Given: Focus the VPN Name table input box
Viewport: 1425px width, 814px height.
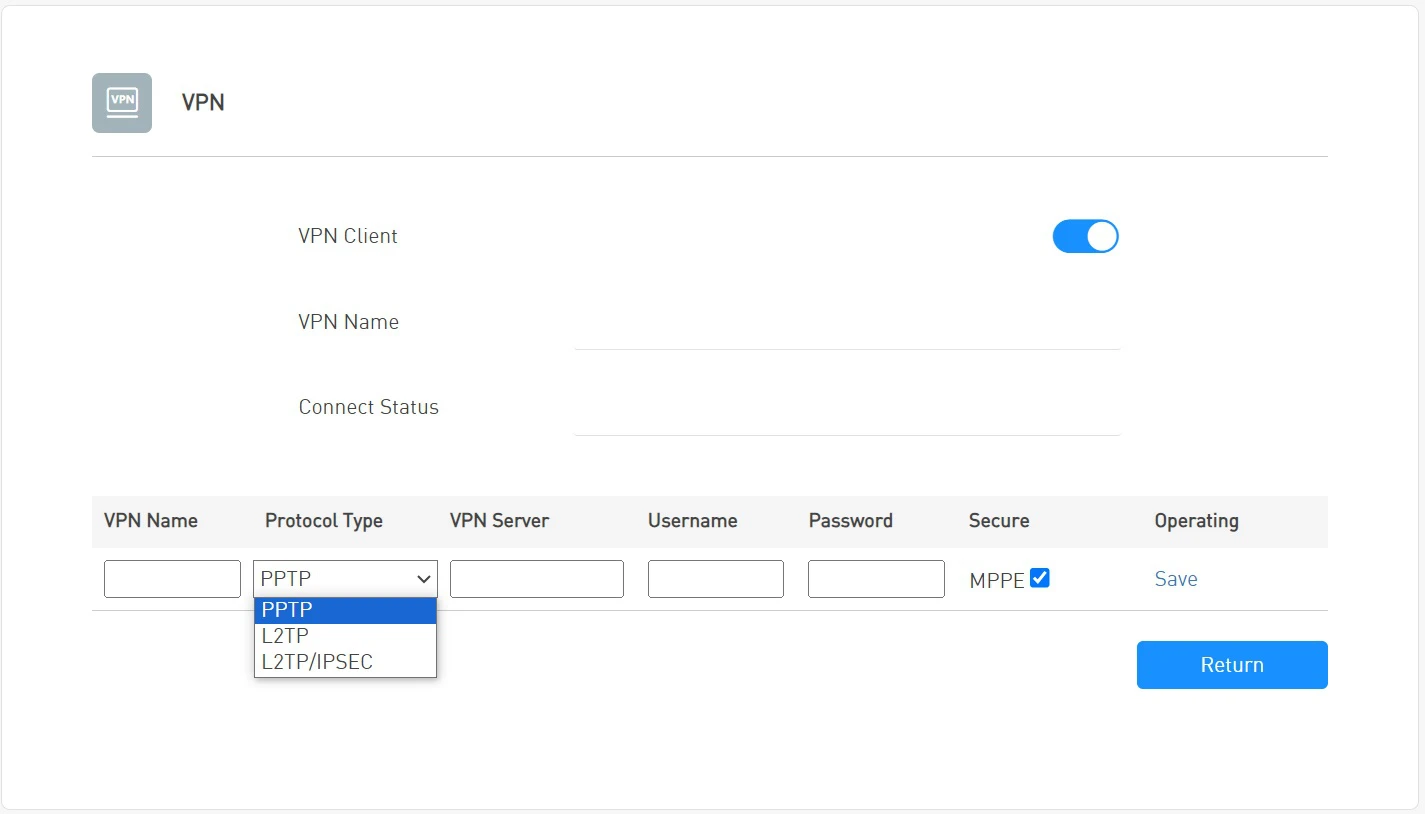Looking at the screenshot, I should 172,579.
